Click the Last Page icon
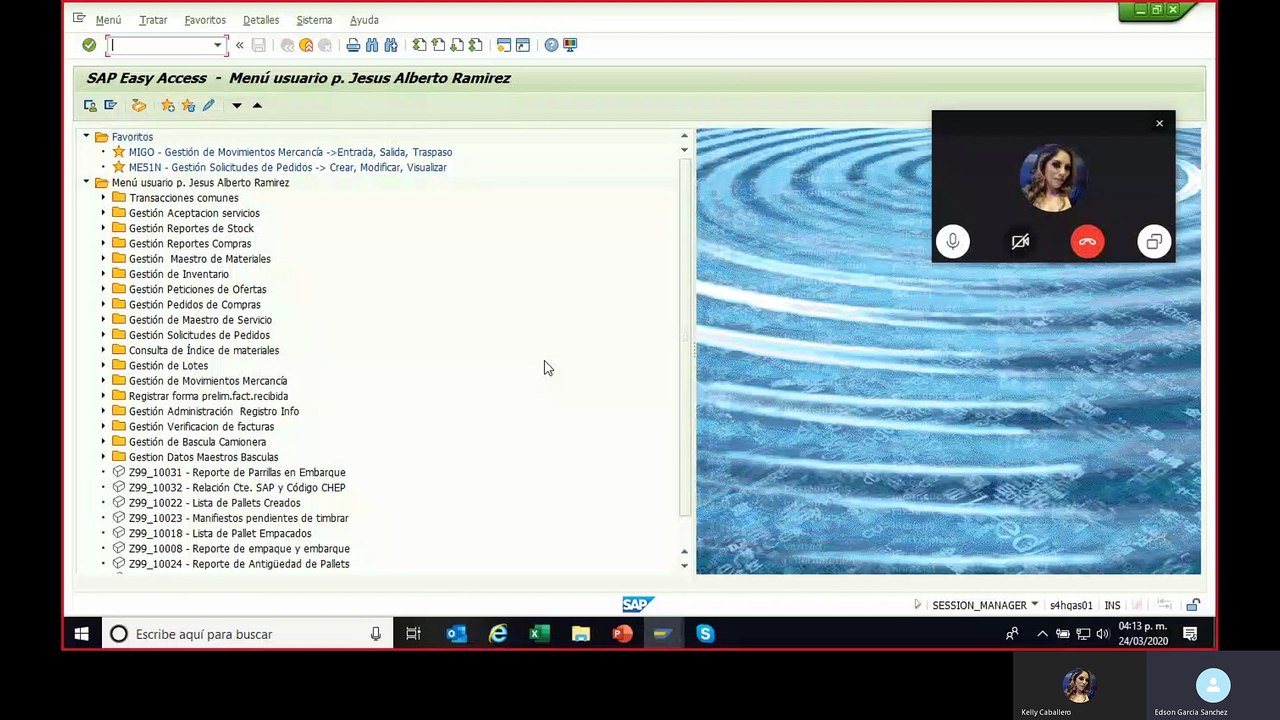1280x720 pixels. point(476,45)
